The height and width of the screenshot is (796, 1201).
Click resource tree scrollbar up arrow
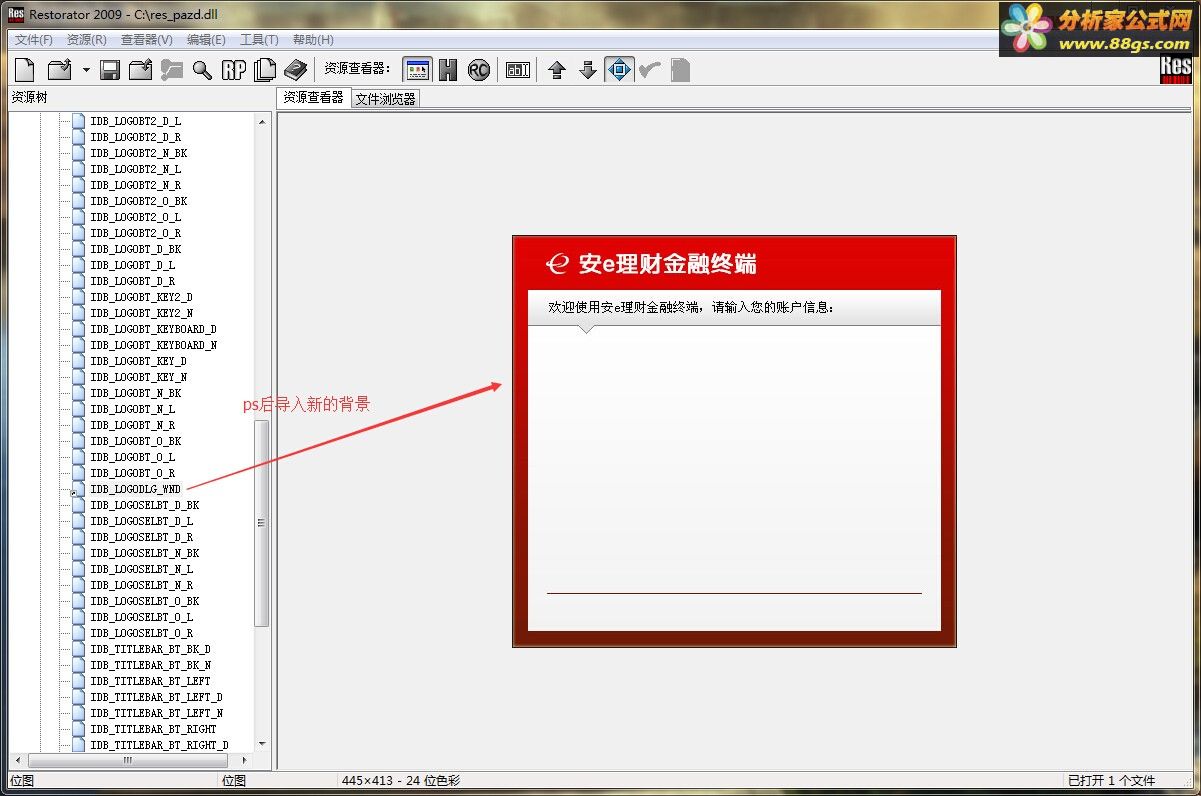click(262, 121)
